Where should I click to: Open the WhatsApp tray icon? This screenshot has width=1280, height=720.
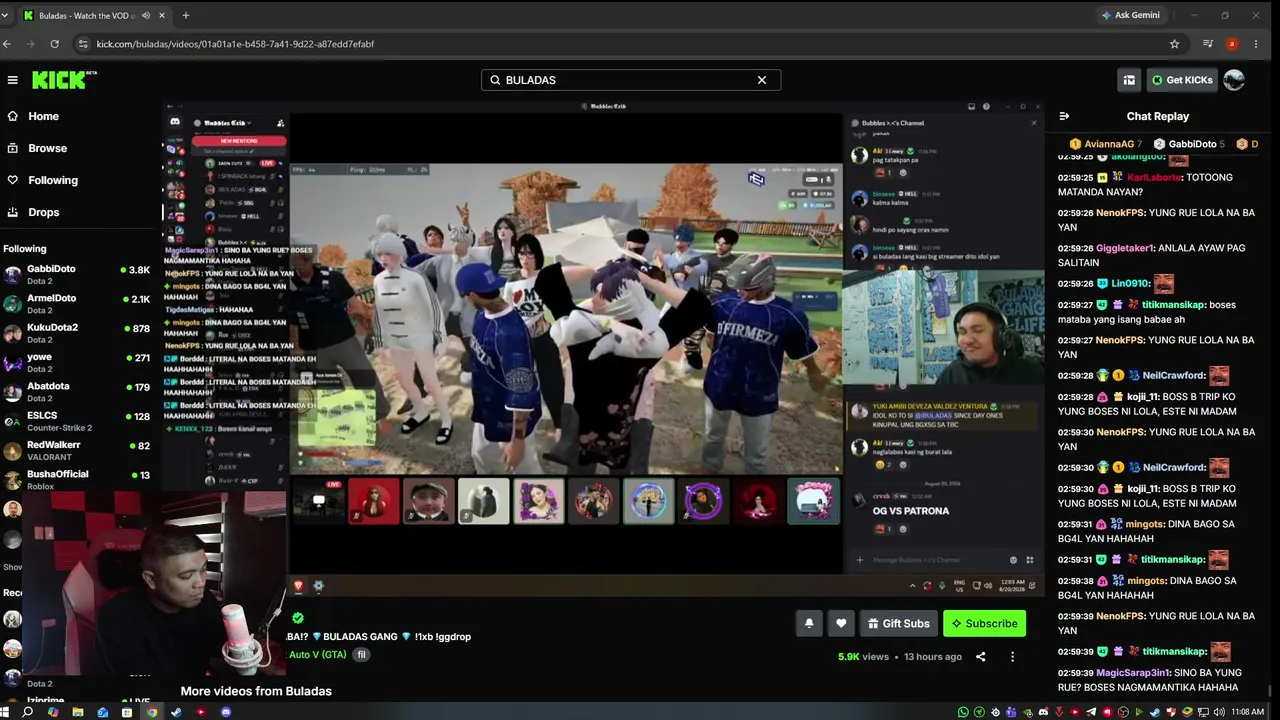(x=963, y=712)
